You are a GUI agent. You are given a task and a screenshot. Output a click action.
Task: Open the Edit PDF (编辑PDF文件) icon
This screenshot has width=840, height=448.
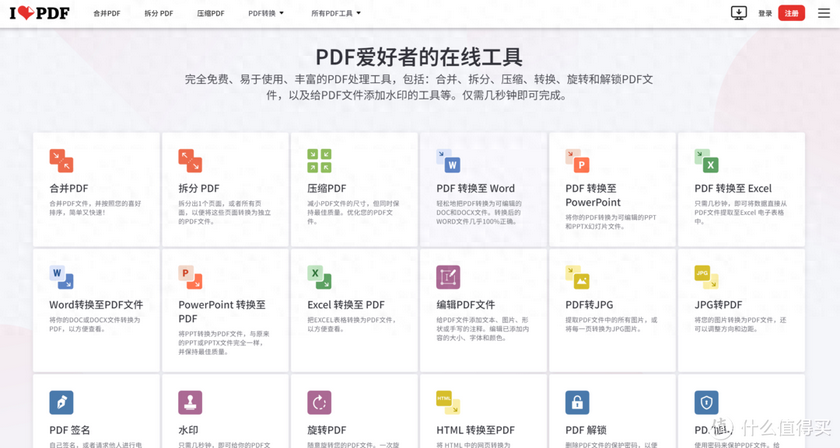click(x=448, y=277)
